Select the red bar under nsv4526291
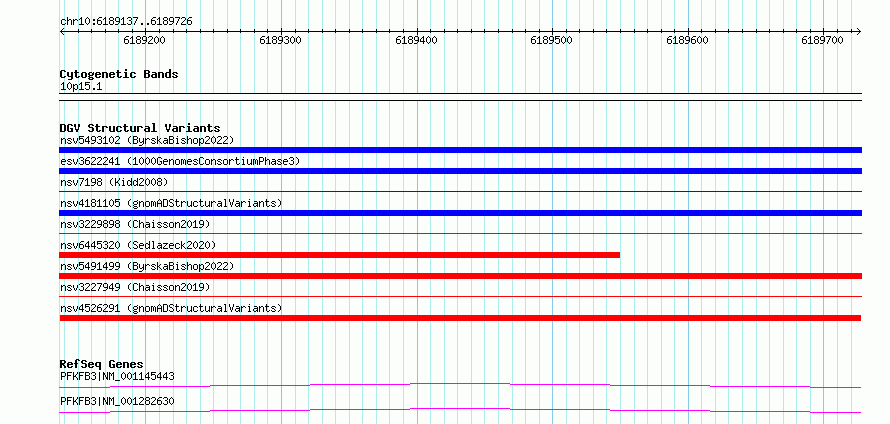 (460, 318)
